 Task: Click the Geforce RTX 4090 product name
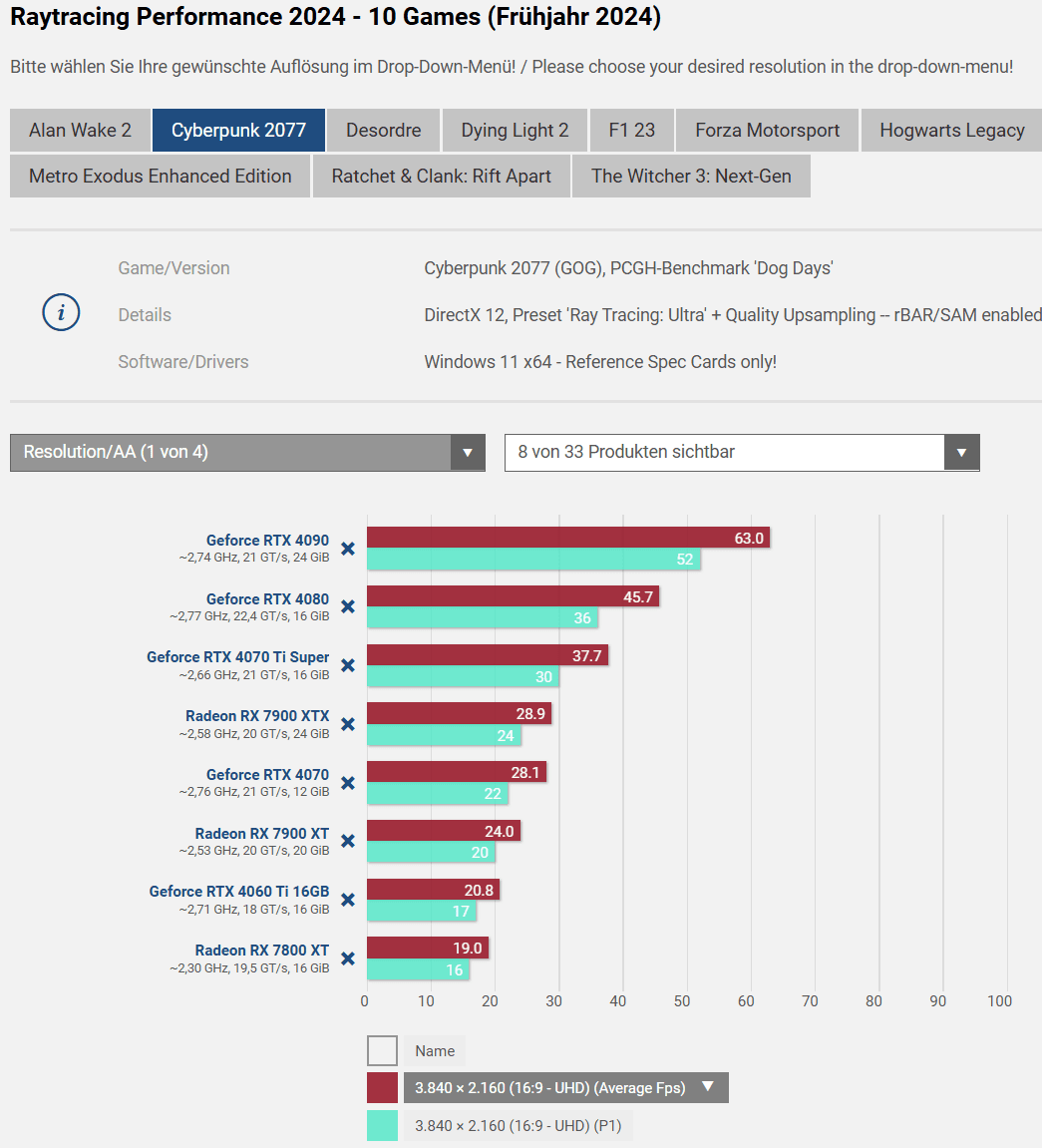coord(268,541)
